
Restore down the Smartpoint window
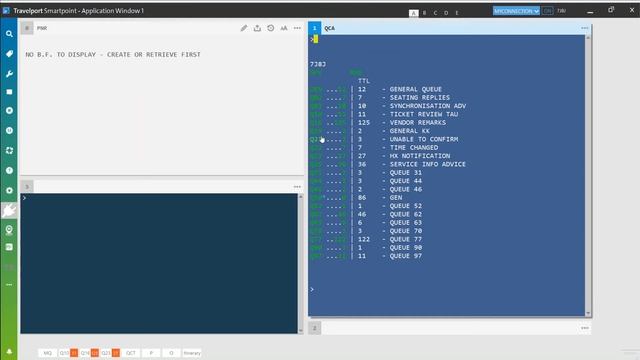(x=611, y=9)
